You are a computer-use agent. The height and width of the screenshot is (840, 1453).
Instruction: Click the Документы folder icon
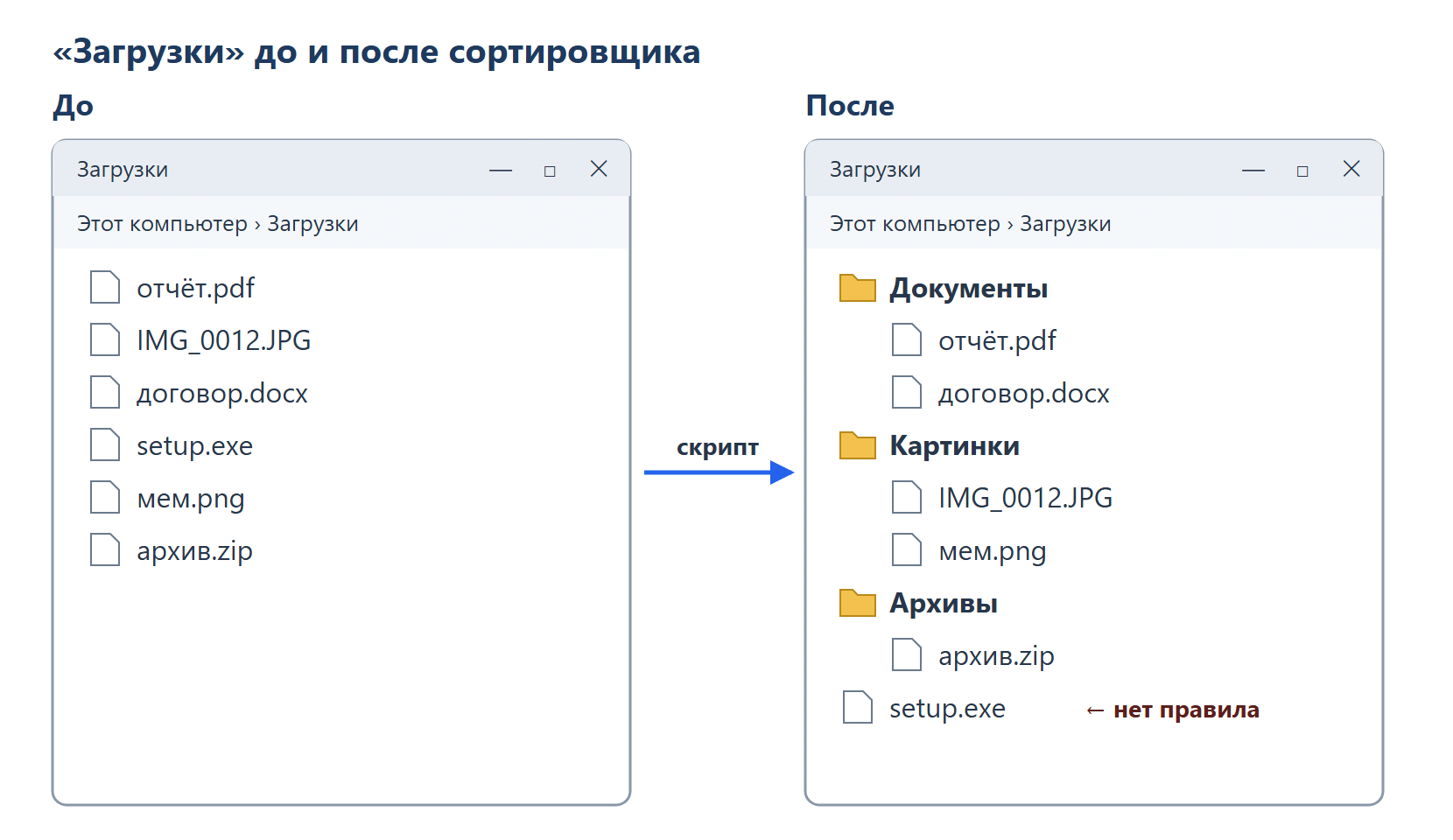point(858,288)
